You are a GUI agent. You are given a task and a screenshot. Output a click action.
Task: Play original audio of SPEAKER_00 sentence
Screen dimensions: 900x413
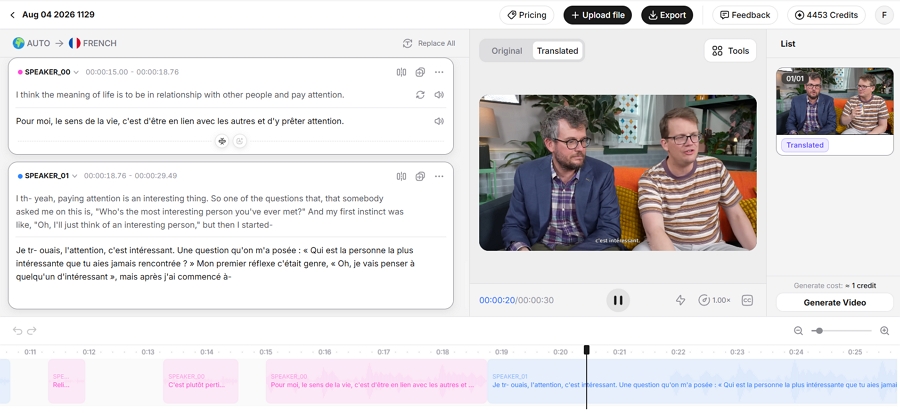pos(439,95)
